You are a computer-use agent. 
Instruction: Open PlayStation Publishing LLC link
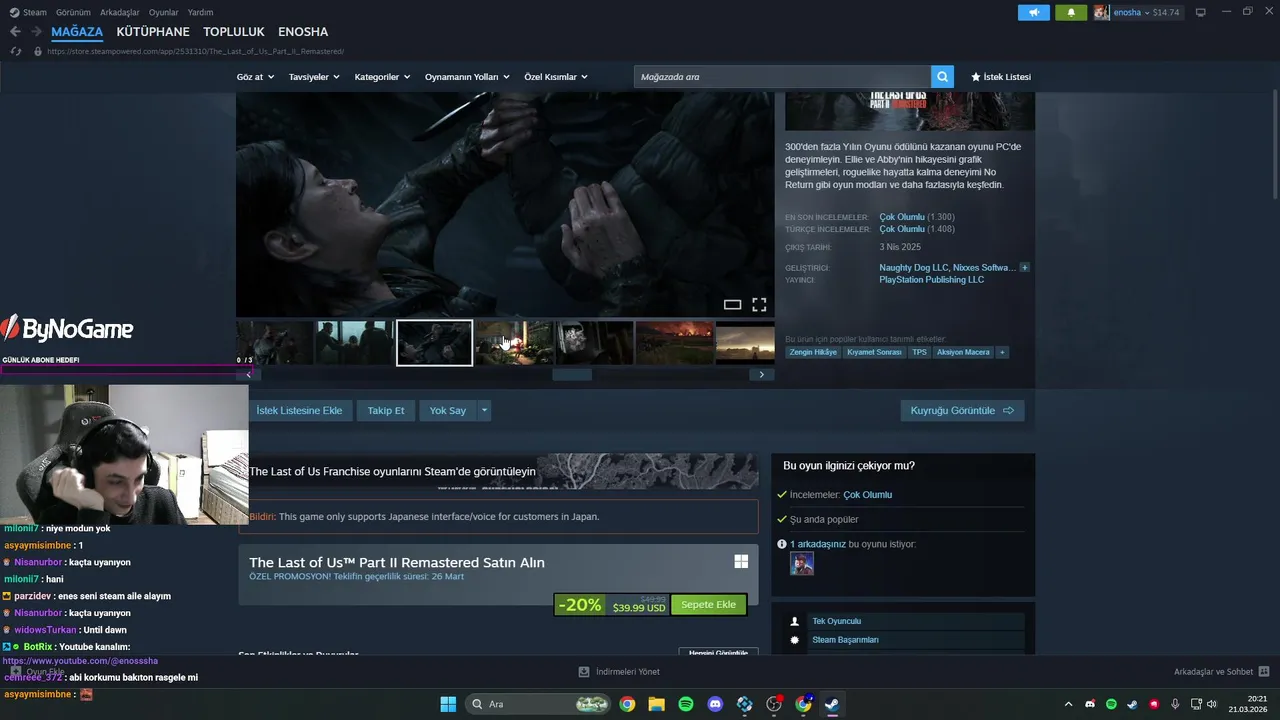pos(931,280)
